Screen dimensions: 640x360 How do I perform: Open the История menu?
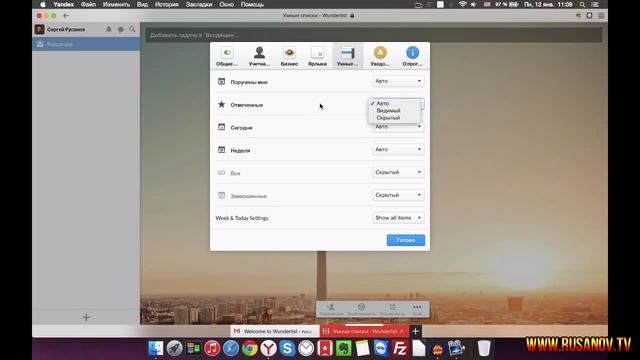pyautogui.click(x=167, y=4)
